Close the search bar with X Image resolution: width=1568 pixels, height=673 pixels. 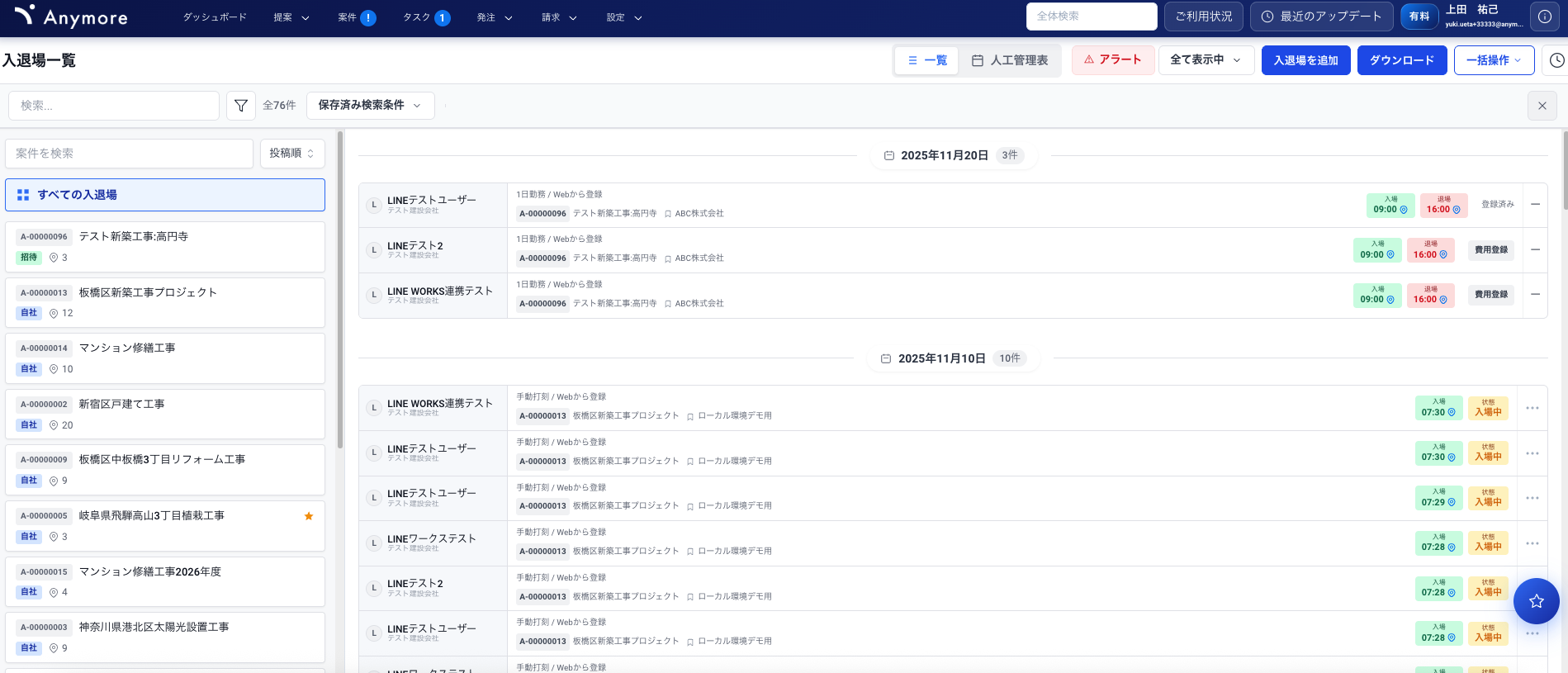[1542, 106]
